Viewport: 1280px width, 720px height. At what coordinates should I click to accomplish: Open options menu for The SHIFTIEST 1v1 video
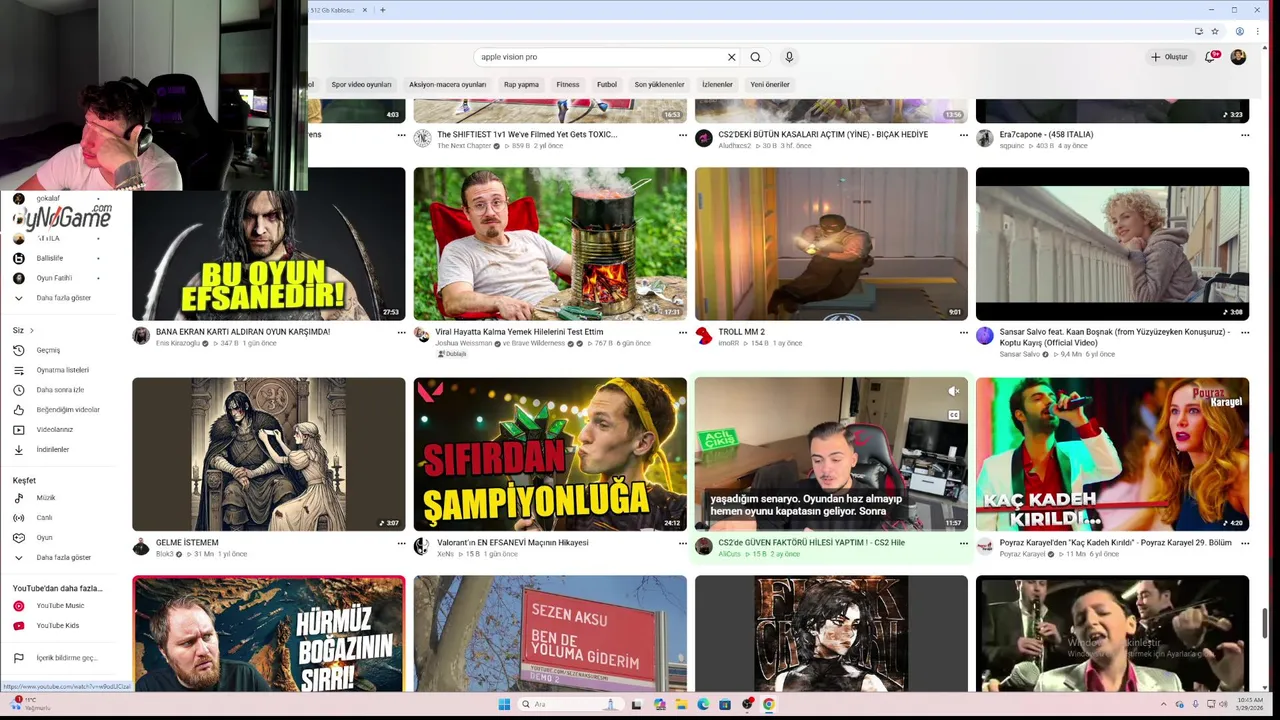pyautogui.click(x=683, y=134)
